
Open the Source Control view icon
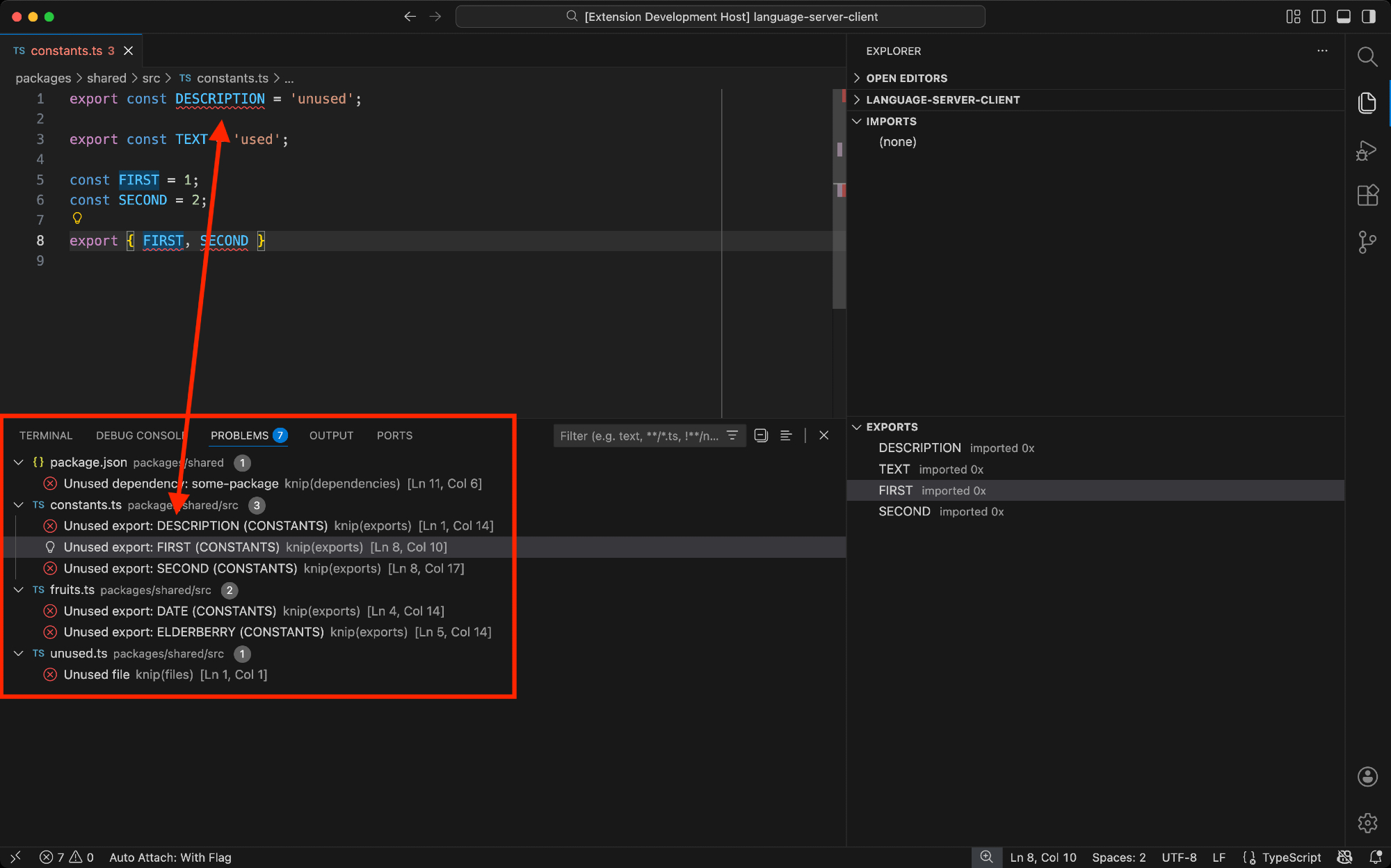(1367, 242)
